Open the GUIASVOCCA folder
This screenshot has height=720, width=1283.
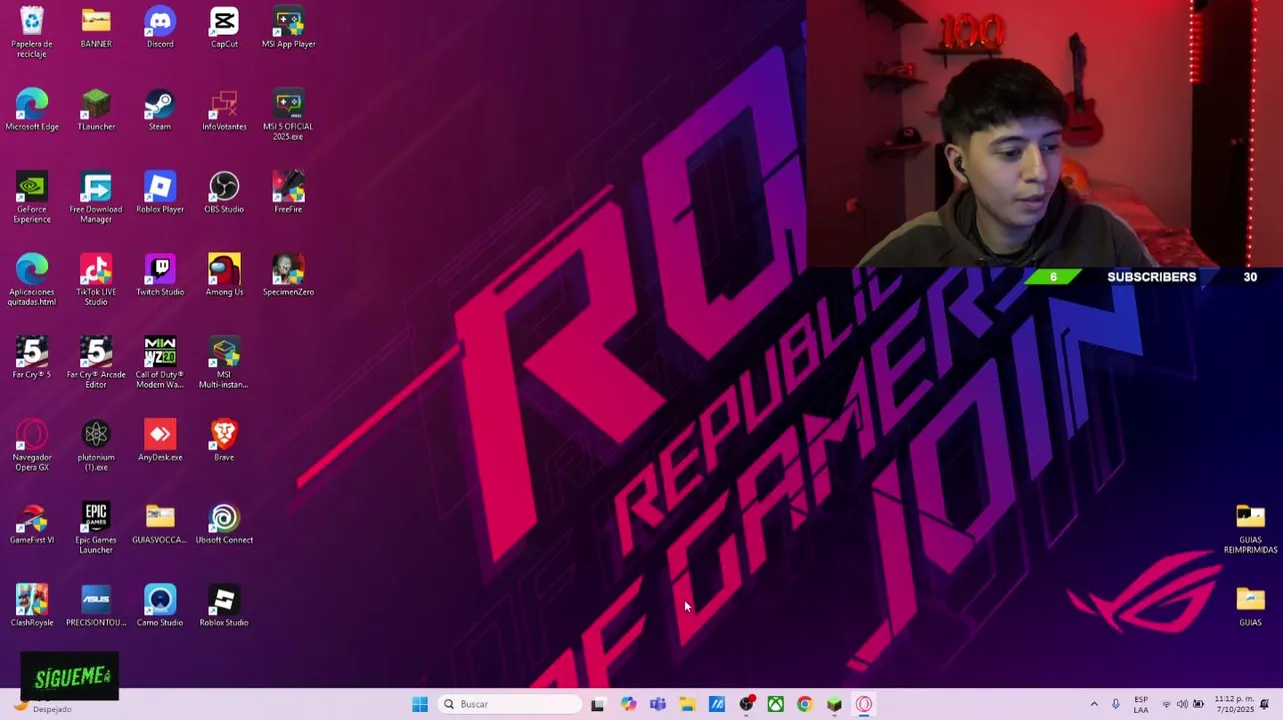pyautogui.click(x=160, y=523)
